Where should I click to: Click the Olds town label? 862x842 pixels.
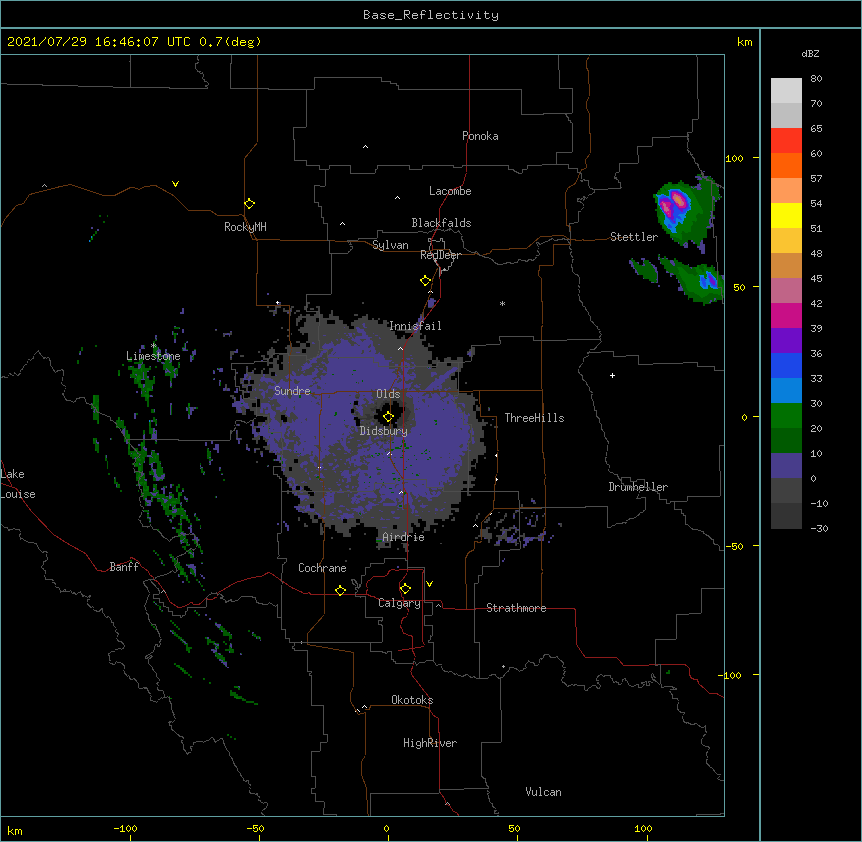click(388, 394)
